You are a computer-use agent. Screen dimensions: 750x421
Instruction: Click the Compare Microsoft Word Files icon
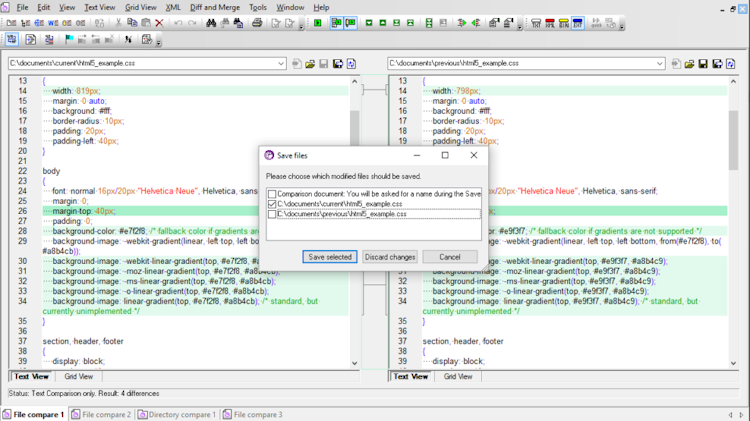[53, 23]
